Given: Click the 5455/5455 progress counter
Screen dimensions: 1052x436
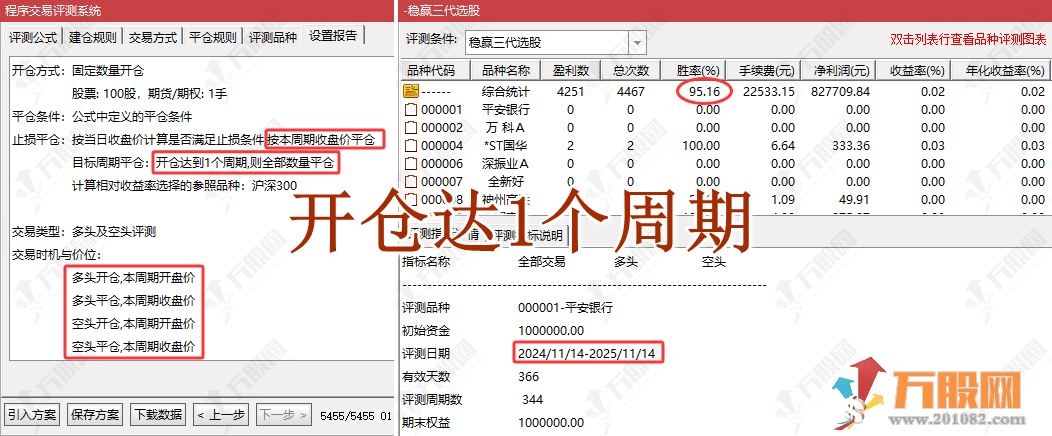Looking at the screenshot, I should click(349, 417).
